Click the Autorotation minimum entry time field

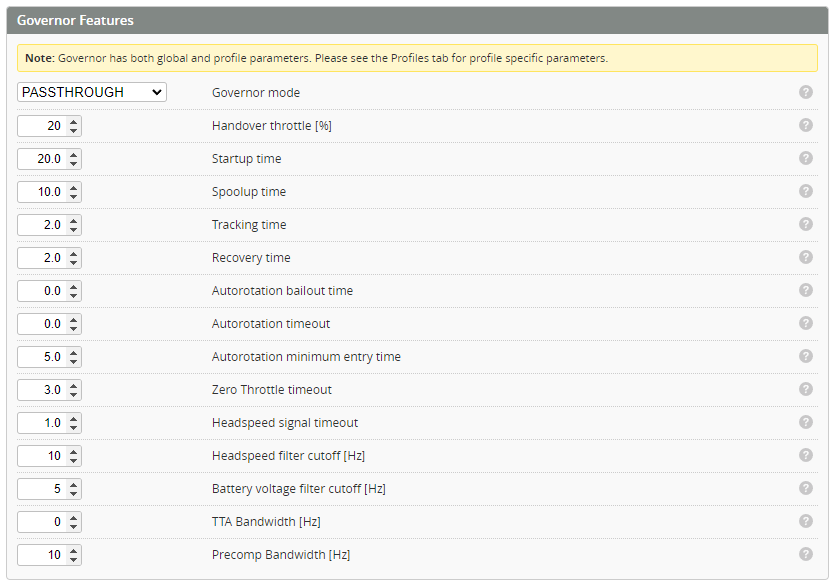42,357
